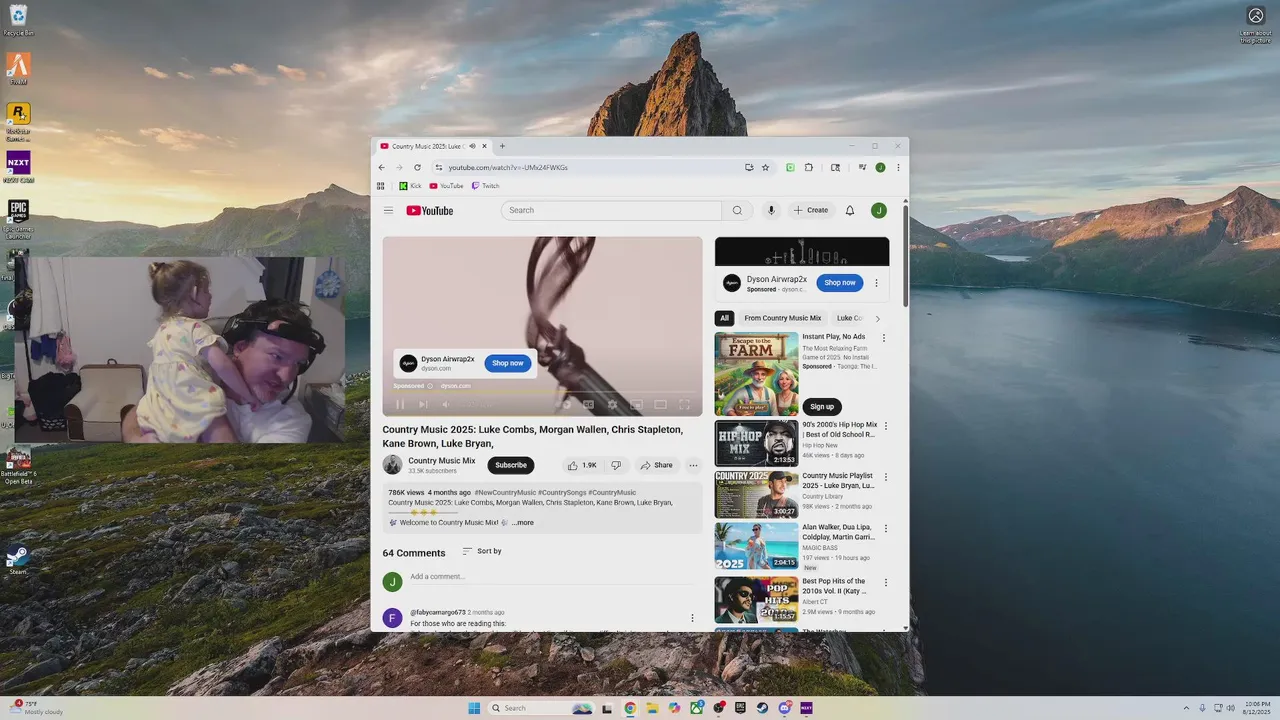1280x720 pixels.
Task: Toggle autoplay switch in player
Action: click(x=564, y=404)
